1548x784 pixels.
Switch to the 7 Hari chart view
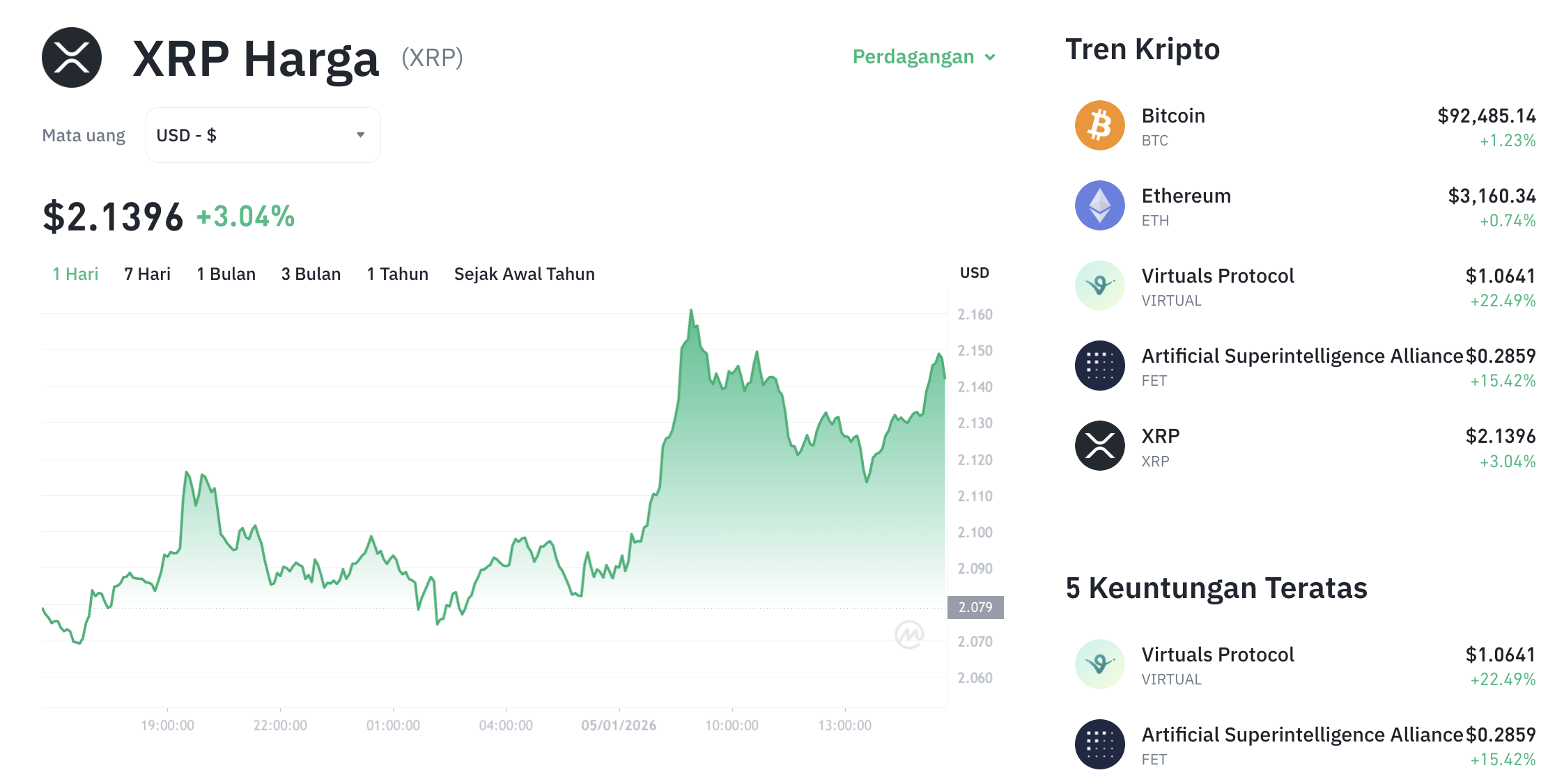point(147,274)
